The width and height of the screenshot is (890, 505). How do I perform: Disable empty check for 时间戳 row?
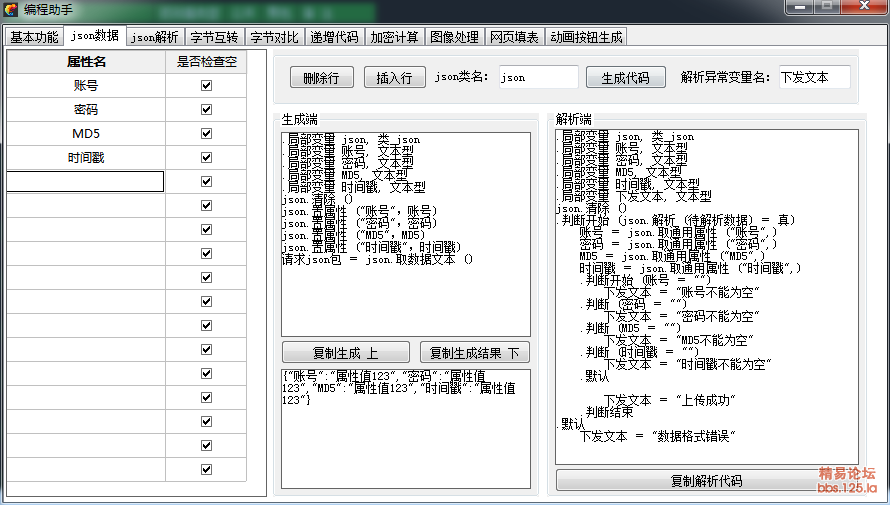click(206, 158)
